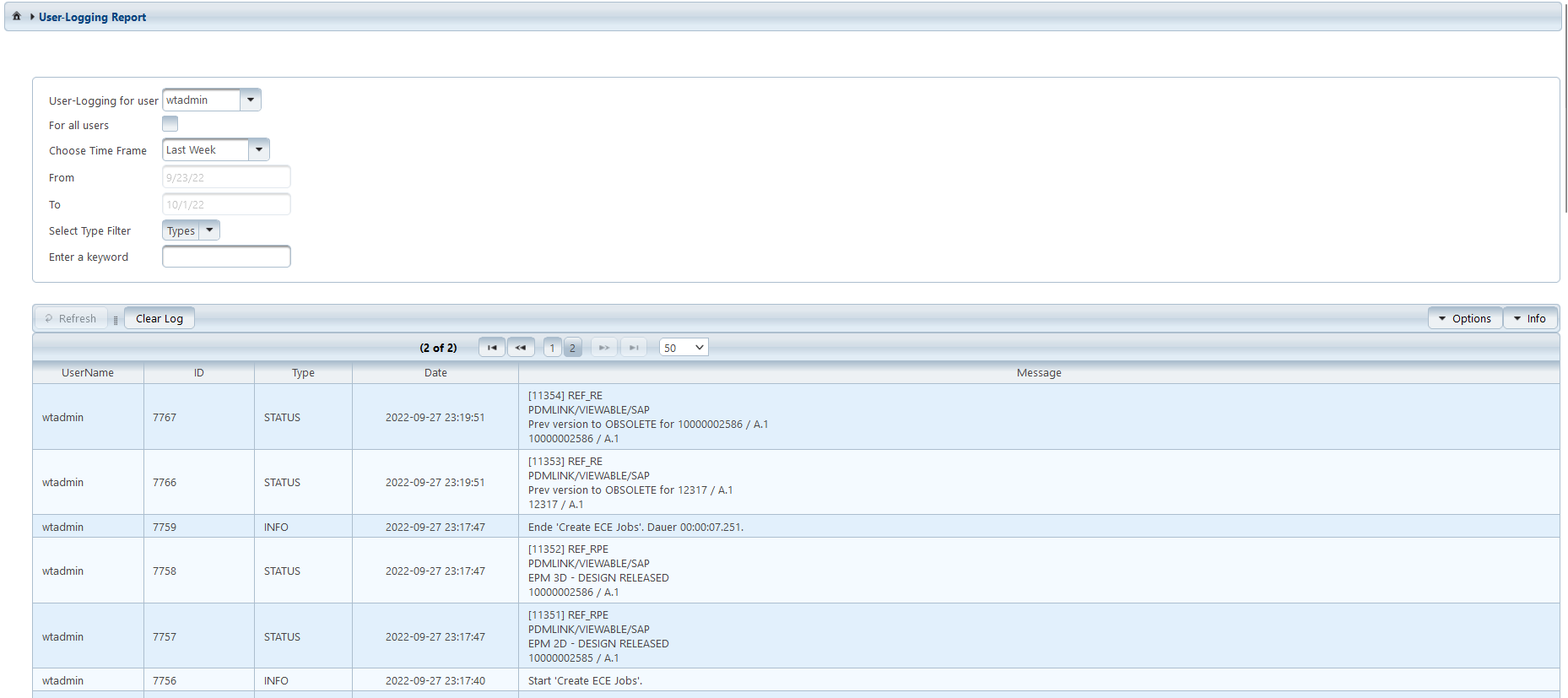This screenshot has width=1568, height=698.
Task: Click into the keyword input field
Action: (226, 257)
